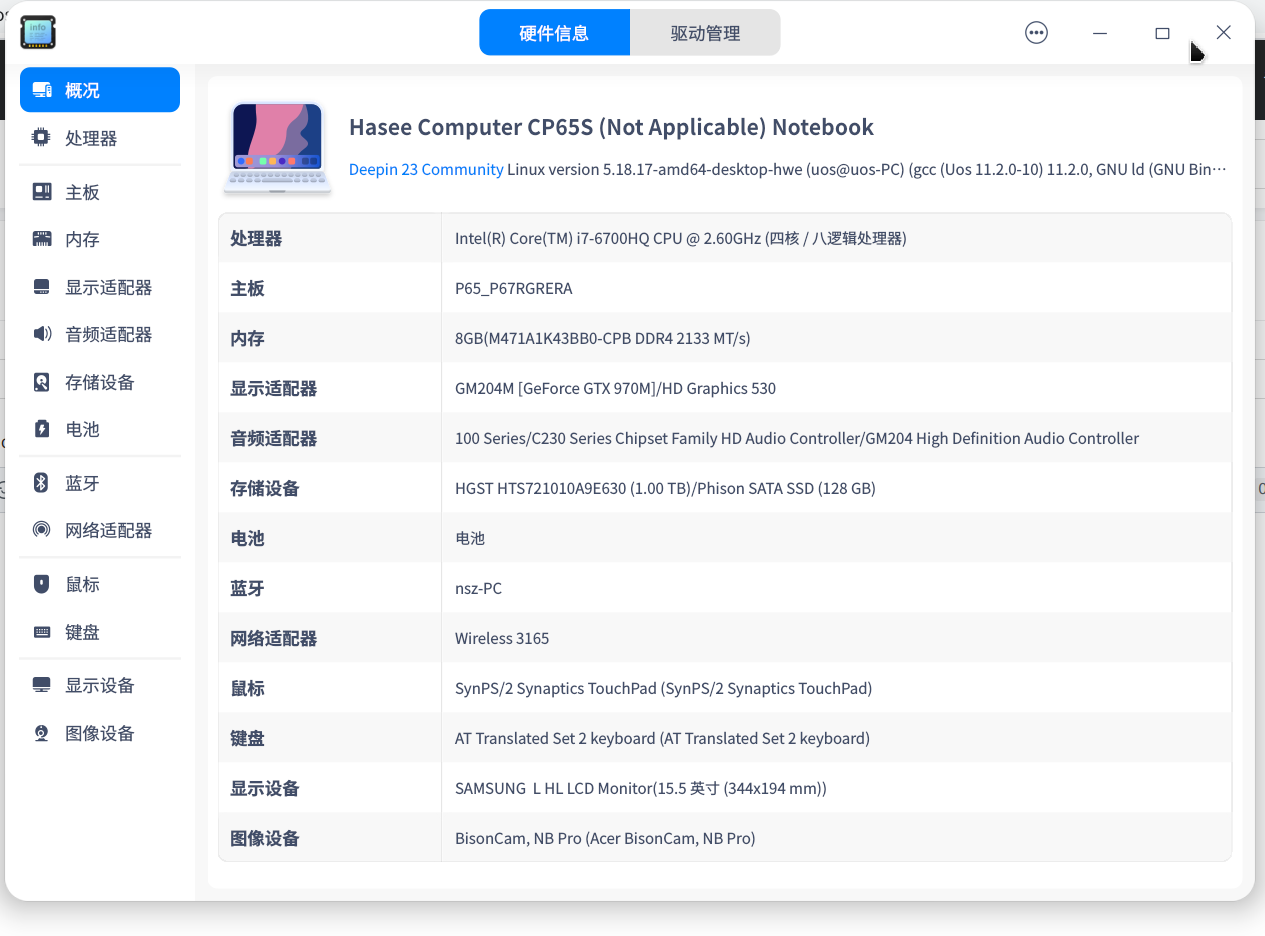Click the 100 Series/C230 HD Audio Controller value
Image resolution: width=1265 pixels, height=936 pixels.
(x=797, y=438)
